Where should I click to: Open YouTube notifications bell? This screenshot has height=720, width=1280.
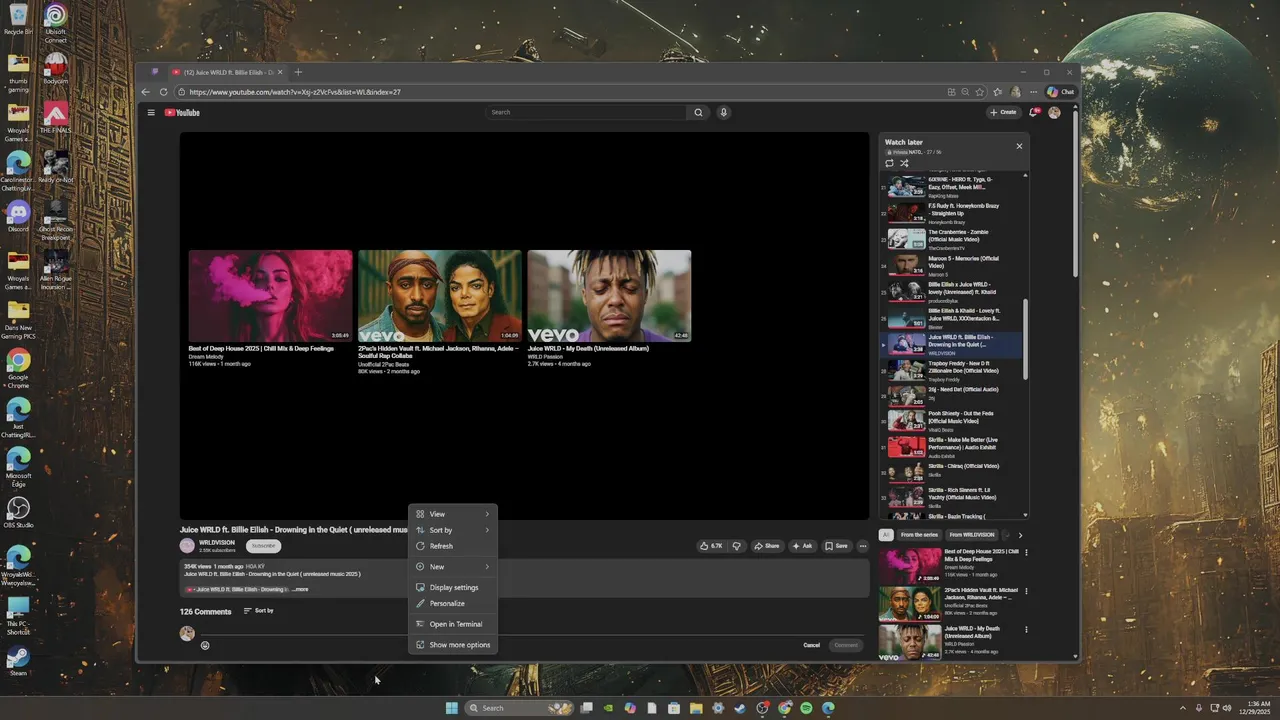[x=1034, y=112]
